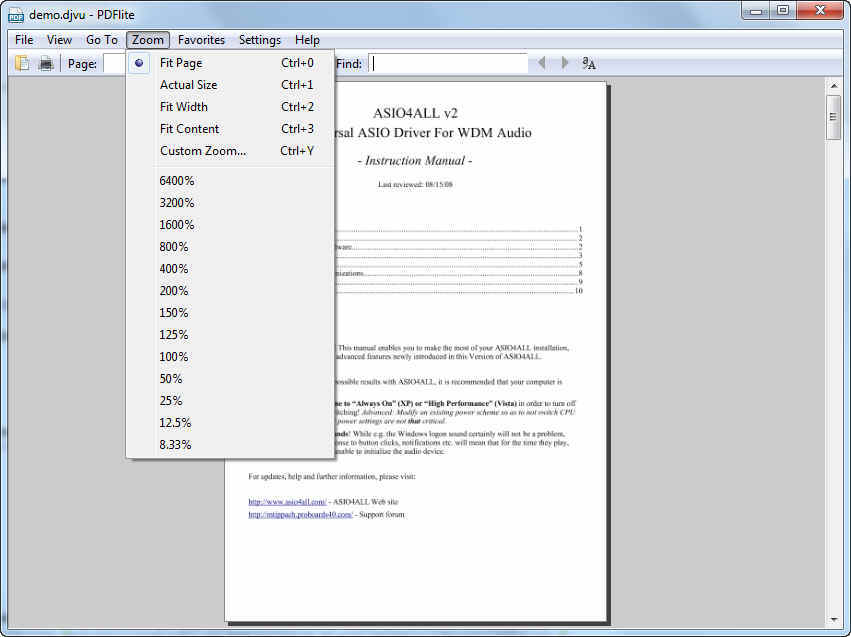Toggle match case search icon
This screenshot has width=851, height=637.
click(x=589, y=63)
